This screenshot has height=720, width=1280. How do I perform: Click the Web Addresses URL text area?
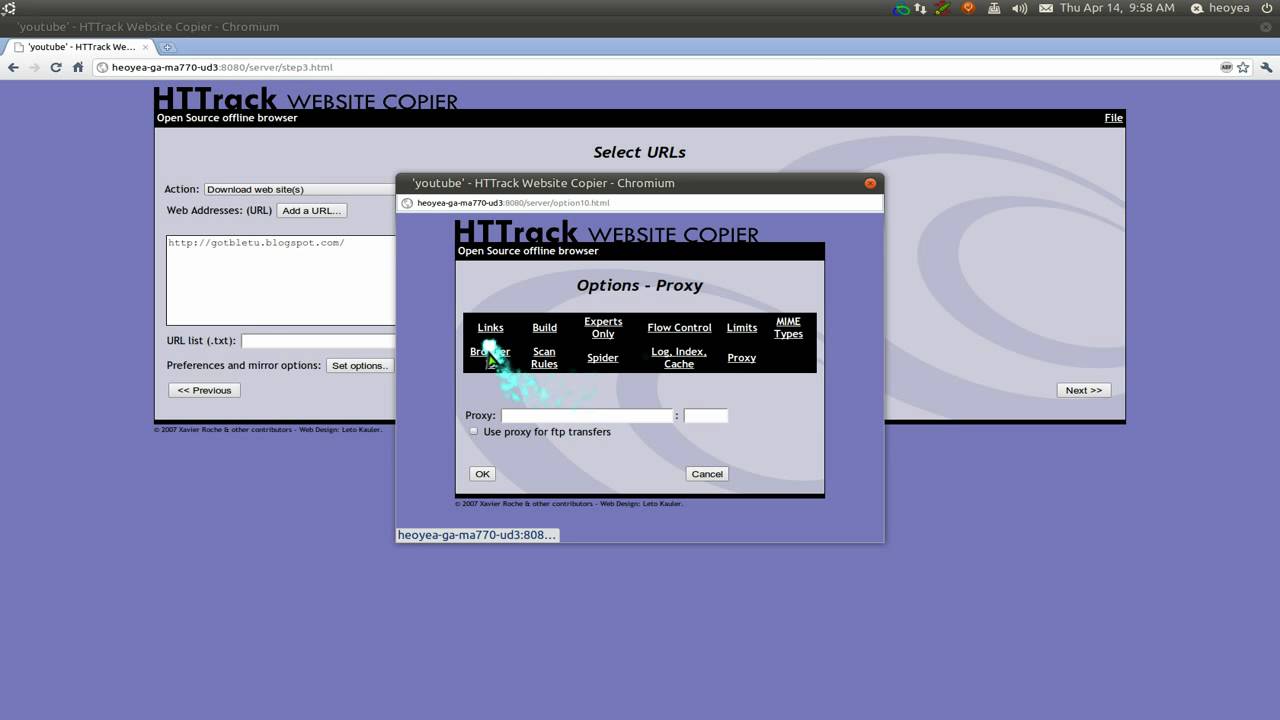pos(281,280)
